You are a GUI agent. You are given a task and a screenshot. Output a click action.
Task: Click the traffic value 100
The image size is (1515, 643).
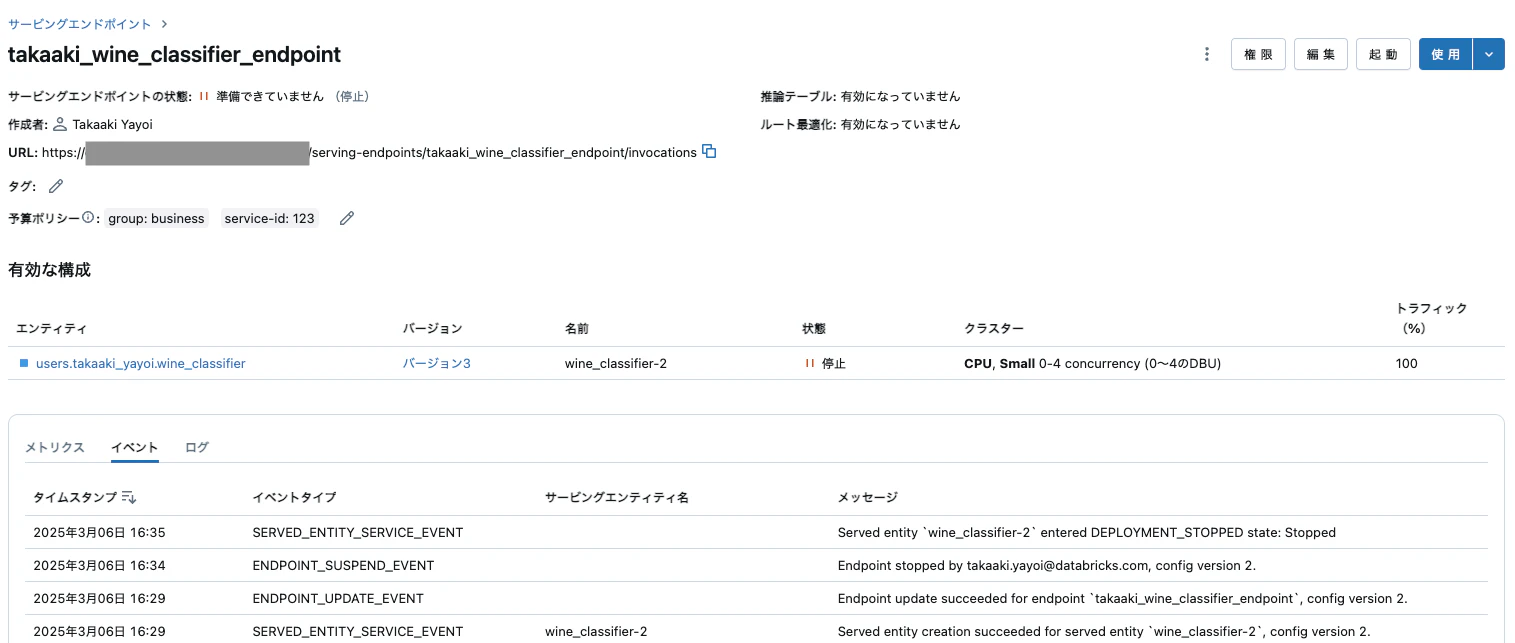tap(1407, 363)
